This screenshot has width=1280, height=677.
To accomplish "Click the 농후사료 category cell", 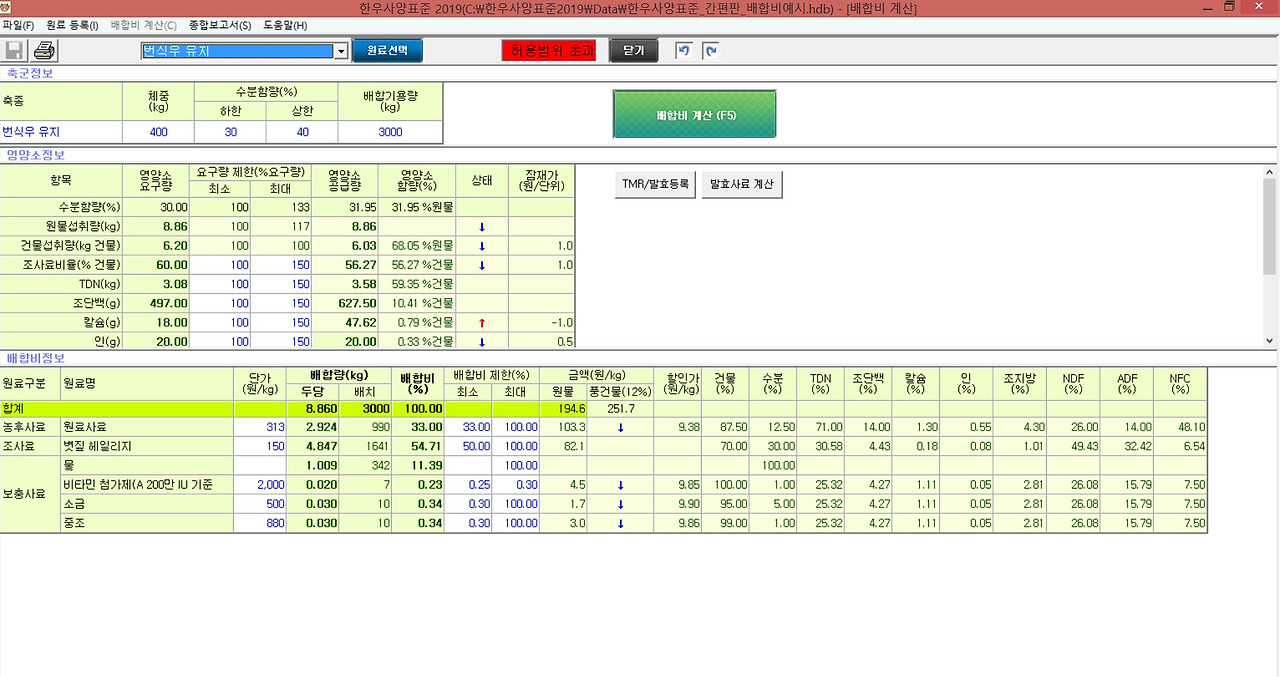I will [x=30, y=427].
